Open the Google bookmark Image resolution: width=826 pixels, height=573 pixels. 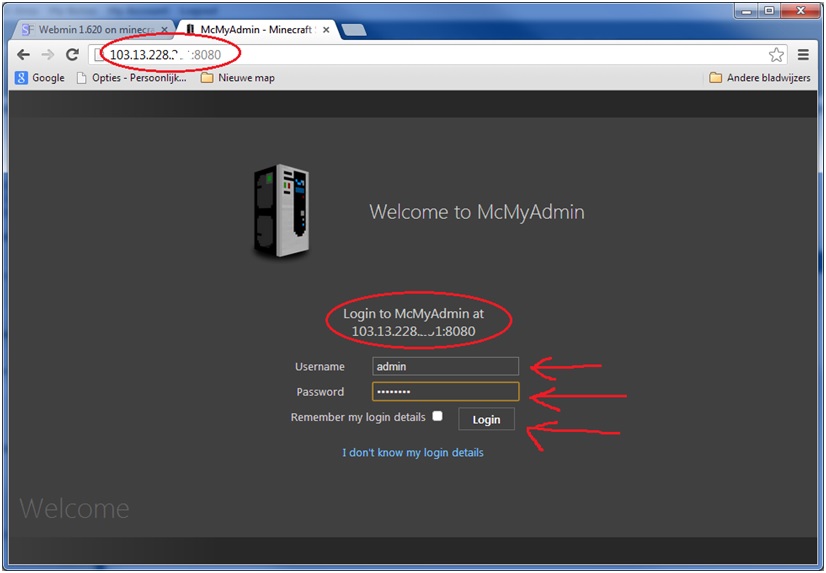[40, 78]
